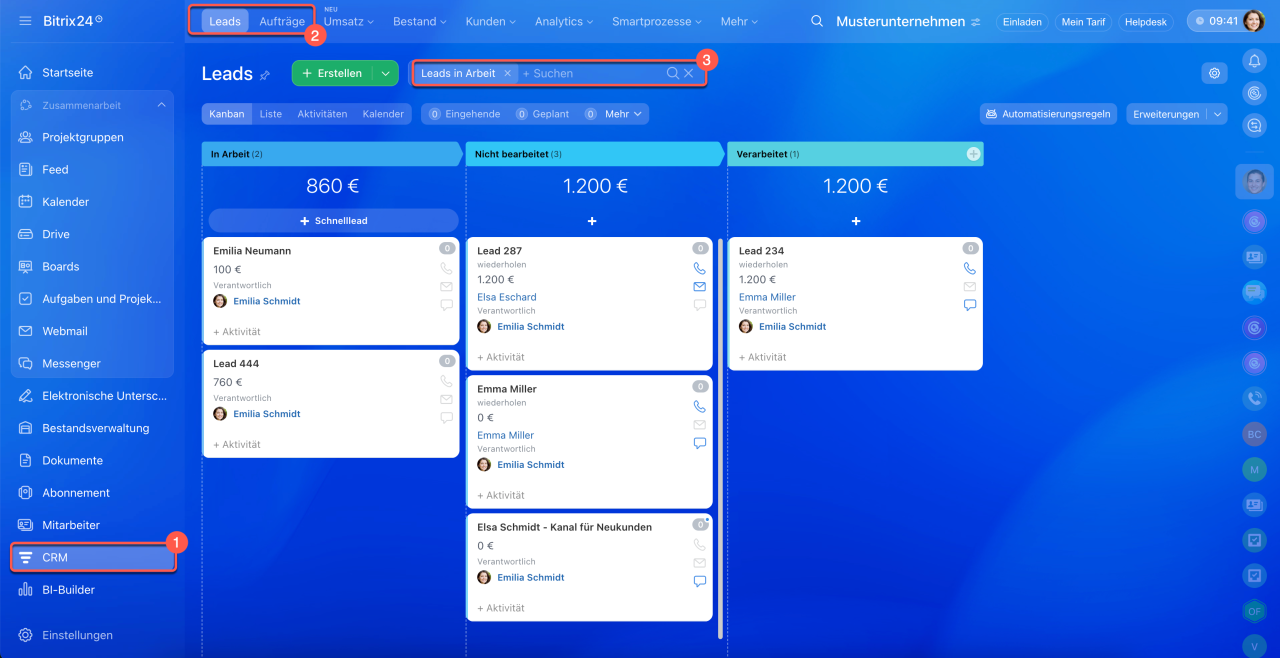The width and height of the screenshot is (1280, 658).
Task: Add new stage with plus in Verarbeitet header
Action: (973, 154)
